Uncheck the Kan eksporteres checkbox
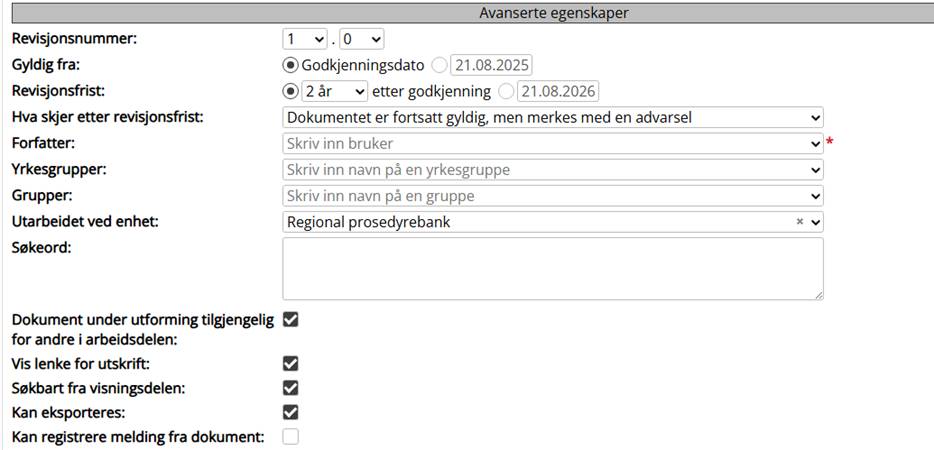 pyautogui.click(x=291, y=412)
